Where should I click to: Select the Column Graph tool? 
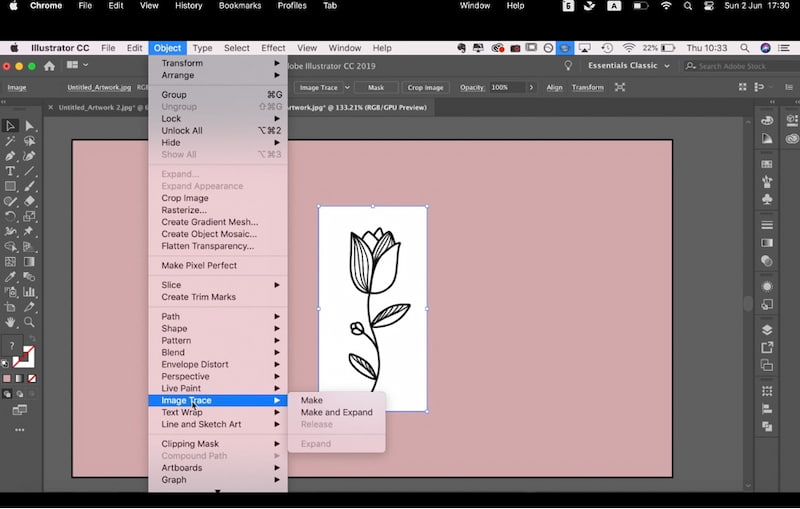[x=29, y=292]
